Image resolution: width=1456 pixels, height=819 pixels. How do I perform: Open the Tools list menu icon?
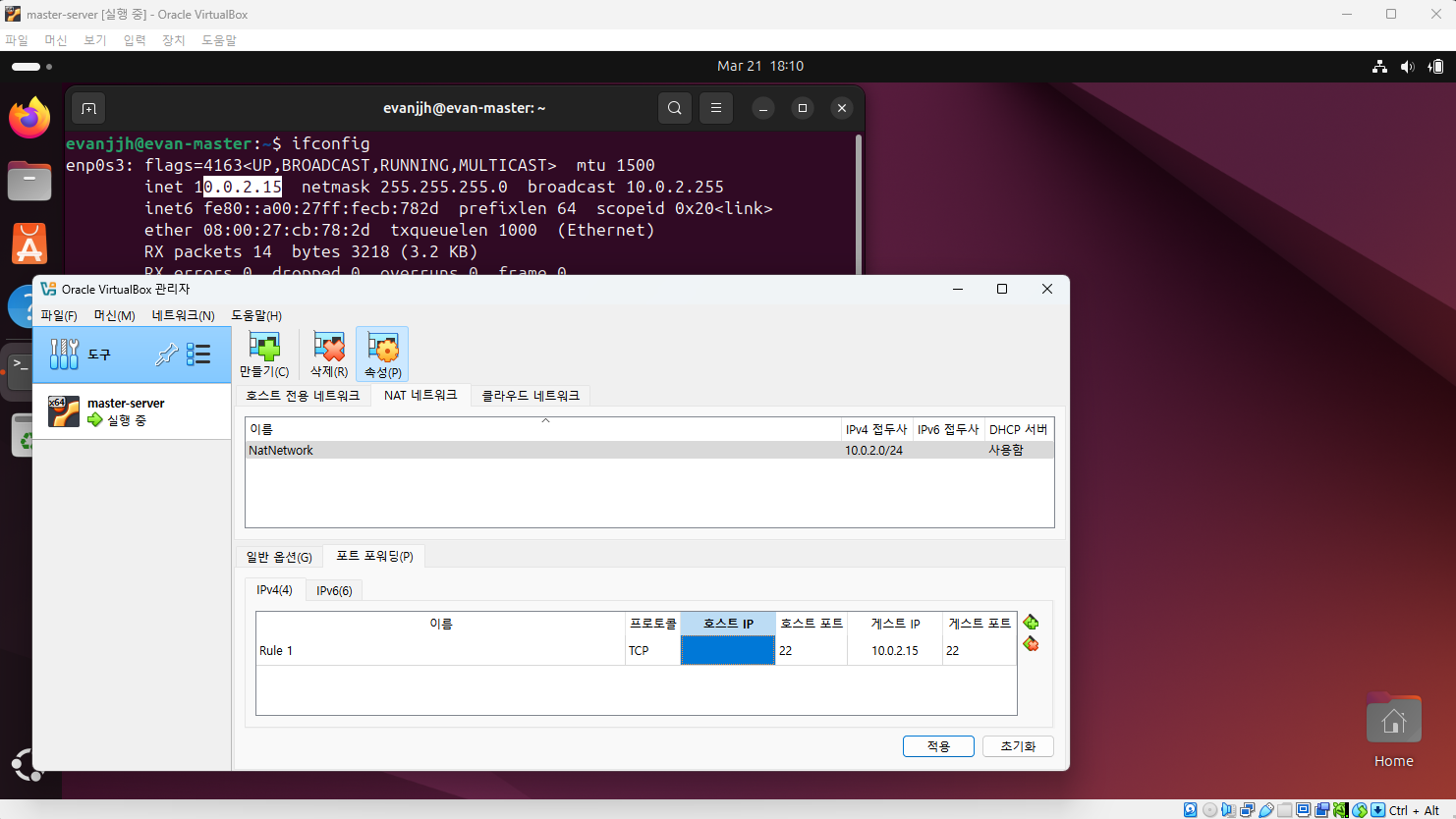point(198,354)
